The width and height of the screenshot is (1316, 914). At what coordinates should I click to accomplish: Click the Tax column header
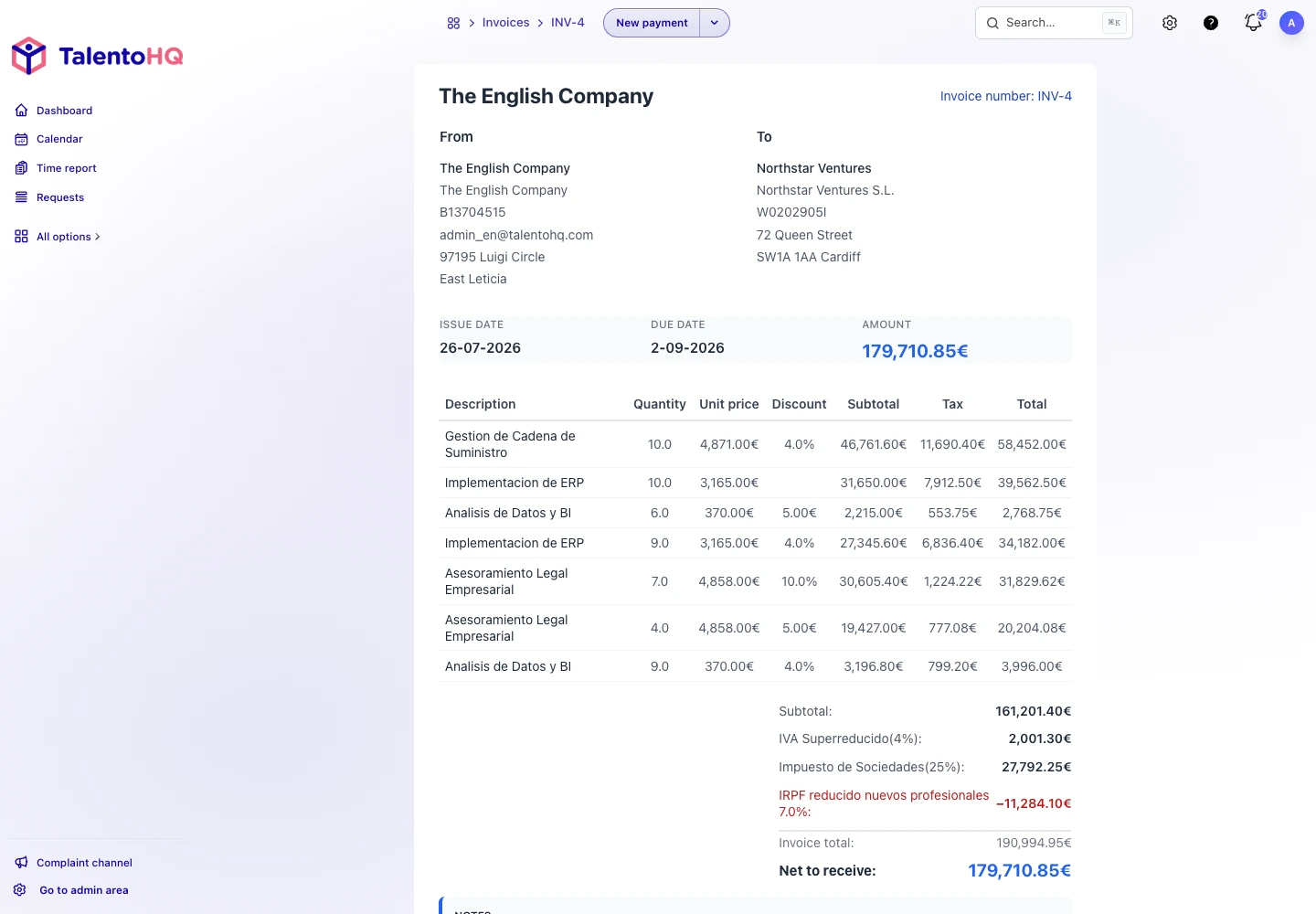coord(952,404)
